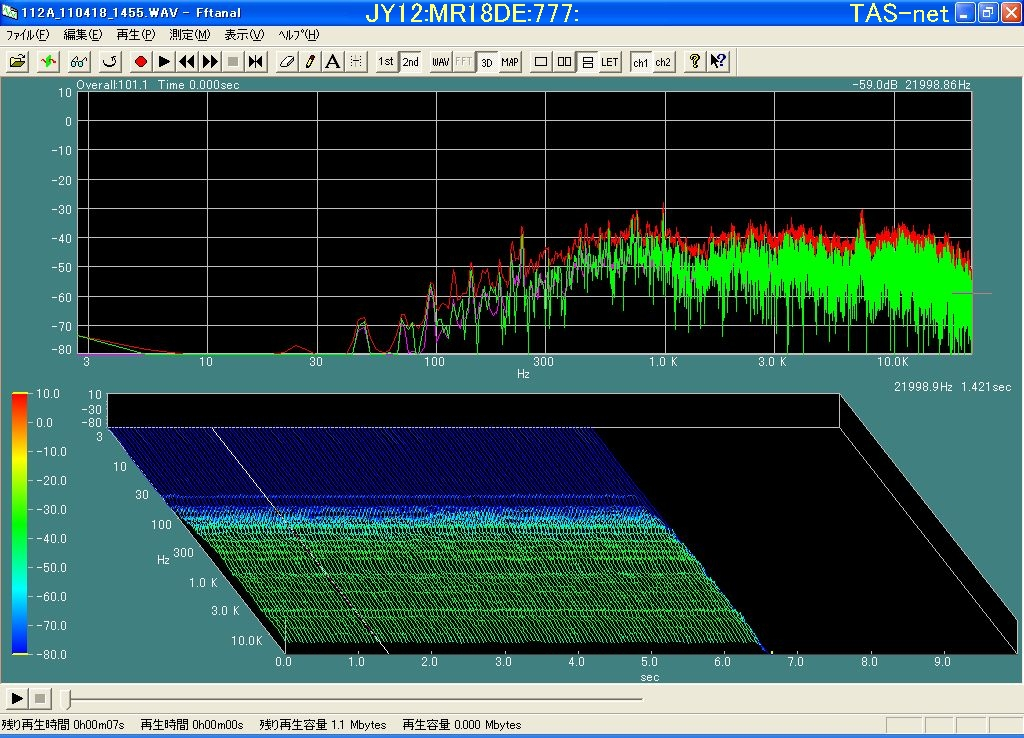Switch to the 1st display

point(386,61)
